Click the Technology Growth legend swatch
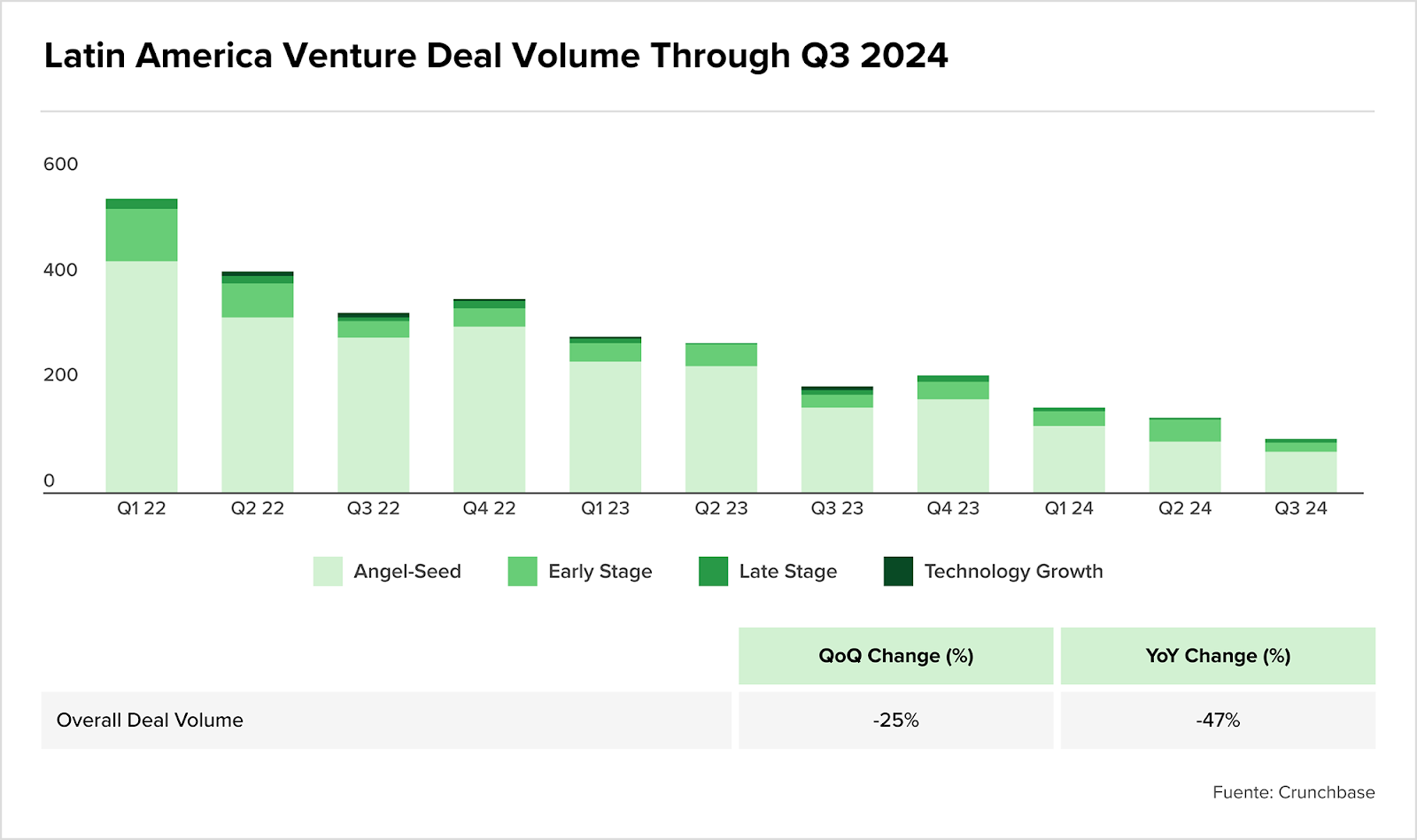 898,571
